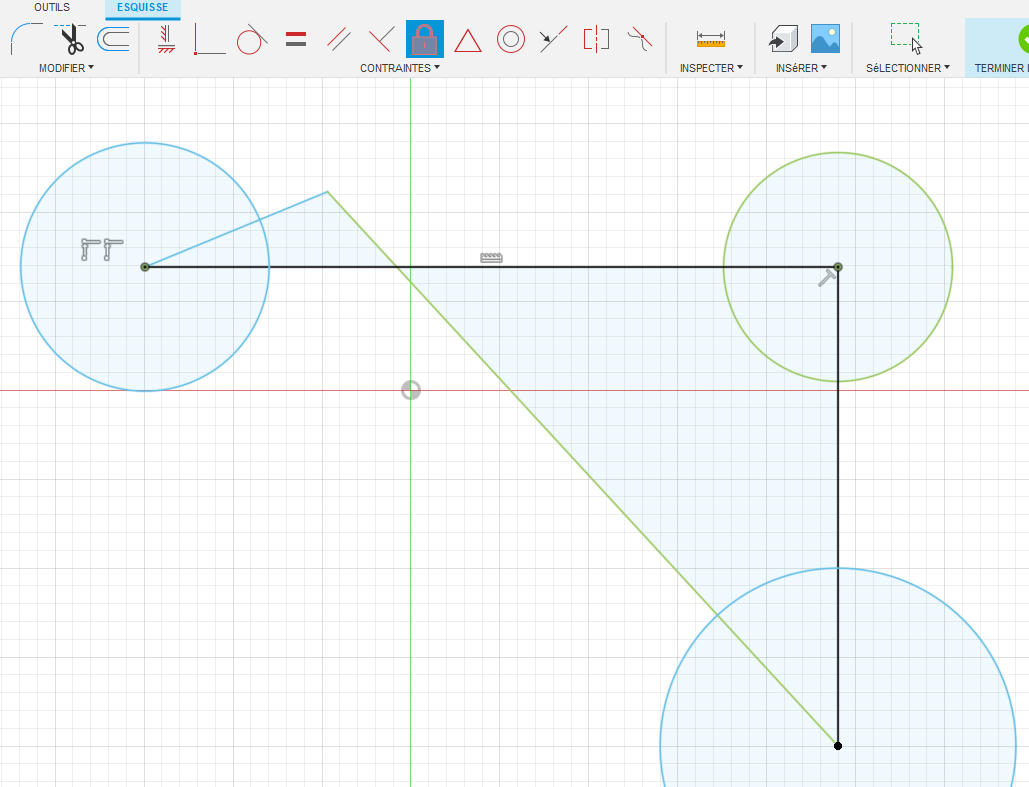Screen dimensions: 1029x787
Task: Open the Measure ruler tool
Action: click(711, 39)
